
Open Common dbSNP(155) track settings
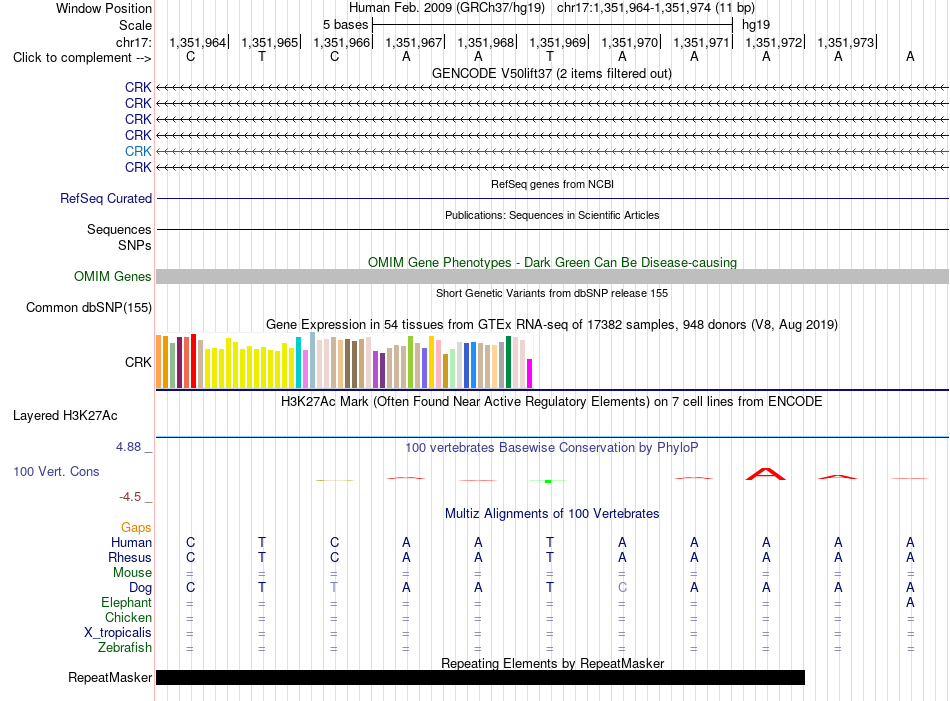click(x=89, y=307)
